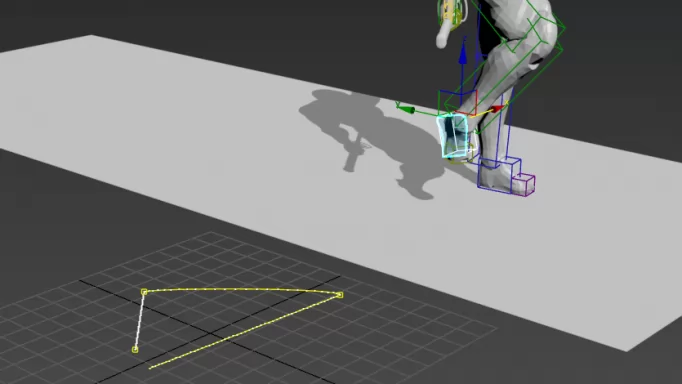This screenshot has height=384, width=682.
Task: Click the top-left yellow spline vertex
Action: tap(144, 292)
